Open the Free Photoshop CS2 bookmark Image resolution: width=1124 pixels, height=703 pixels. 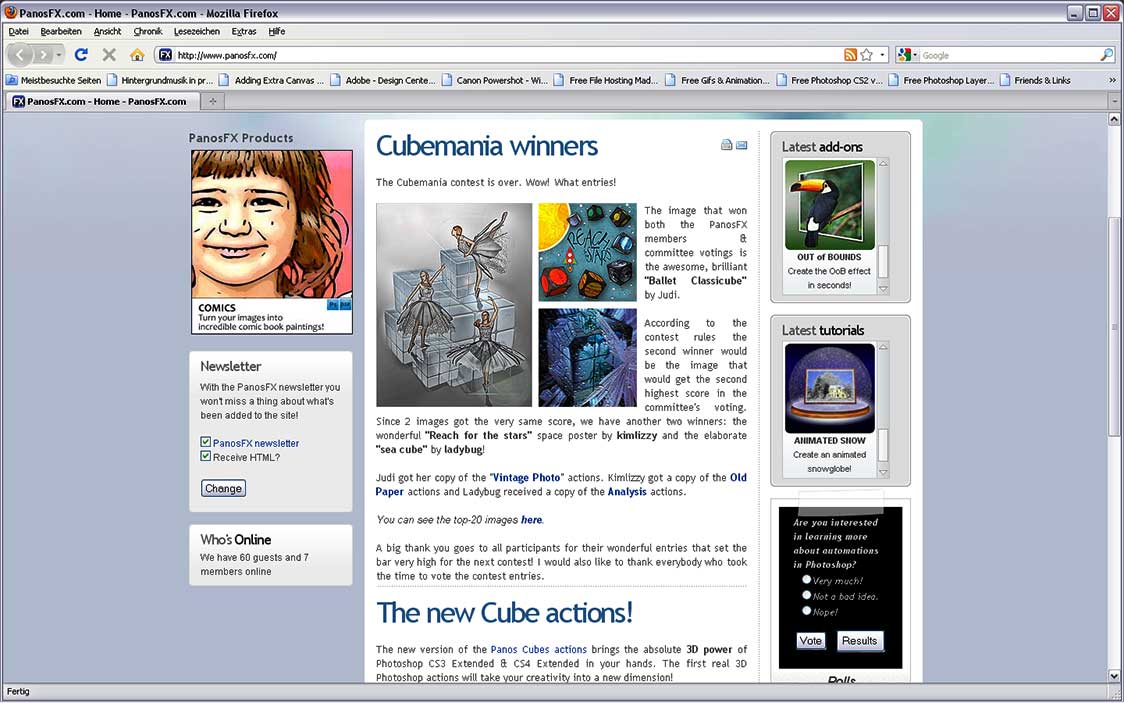pyautogui.click(x=829, y=80)
